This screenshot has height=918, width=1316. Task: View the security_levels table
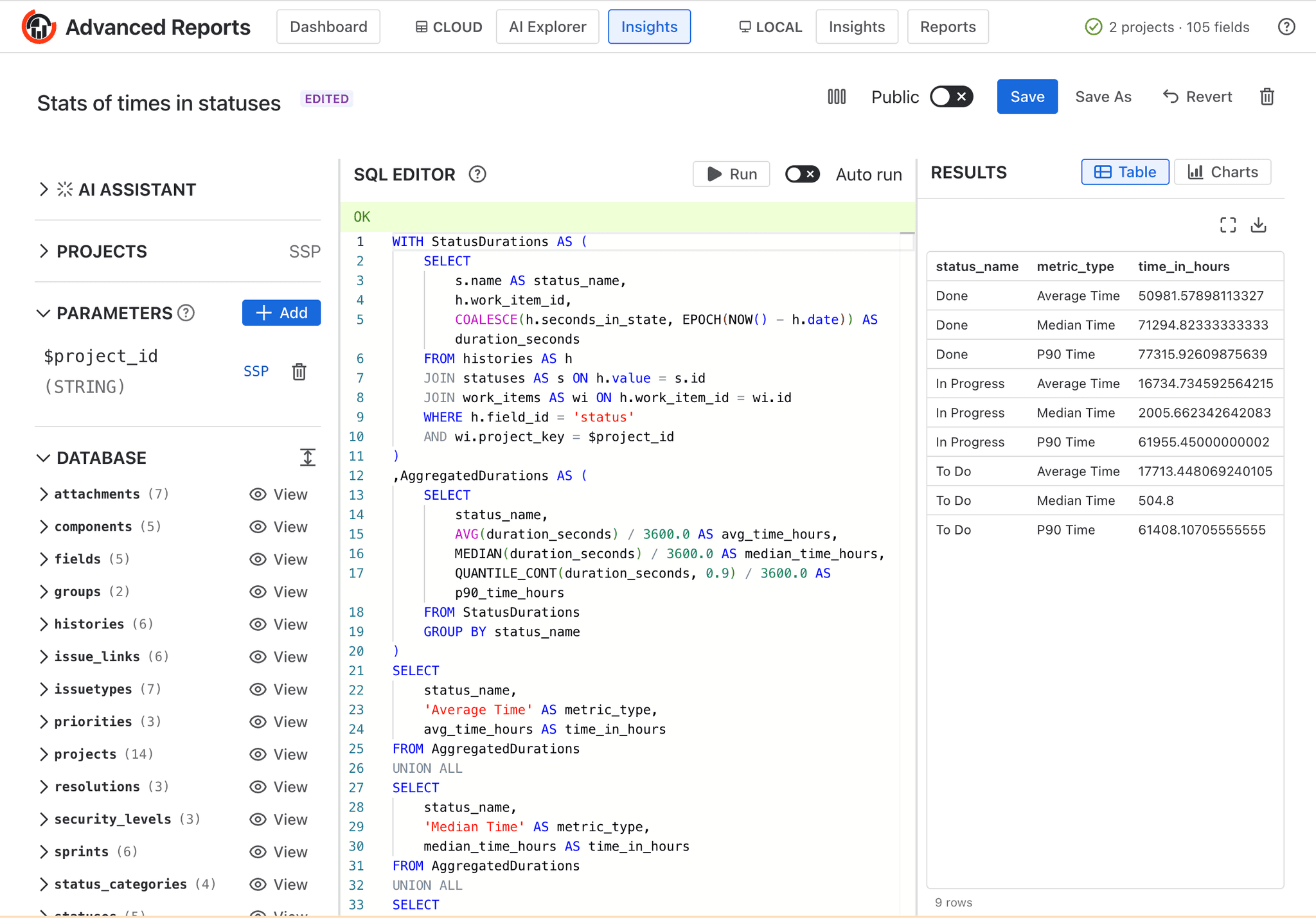coord(278,819)
